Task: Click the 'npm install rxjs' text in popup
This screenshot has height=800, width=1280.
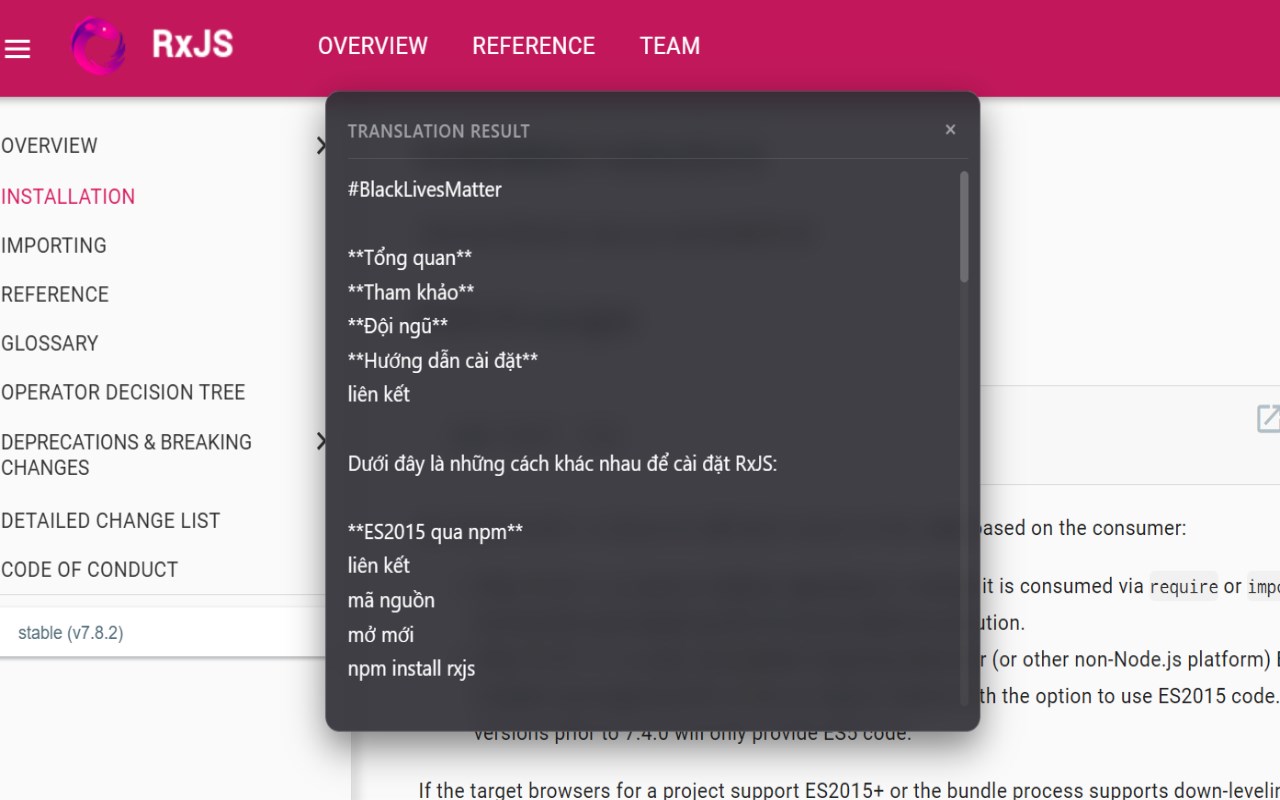Action: [x=411, y=668]
